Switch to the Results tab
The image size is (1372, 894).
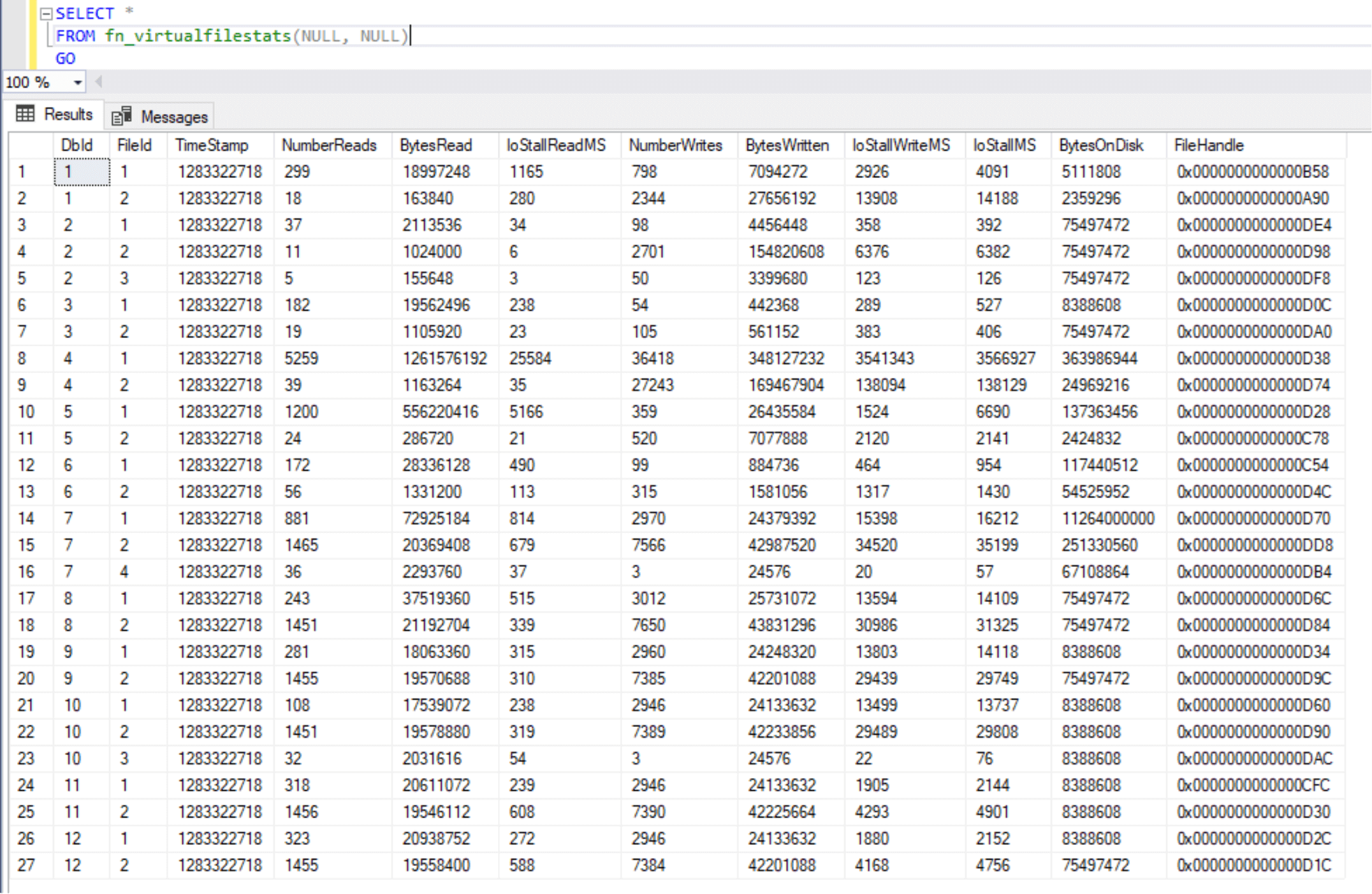(x=68, y=115)
